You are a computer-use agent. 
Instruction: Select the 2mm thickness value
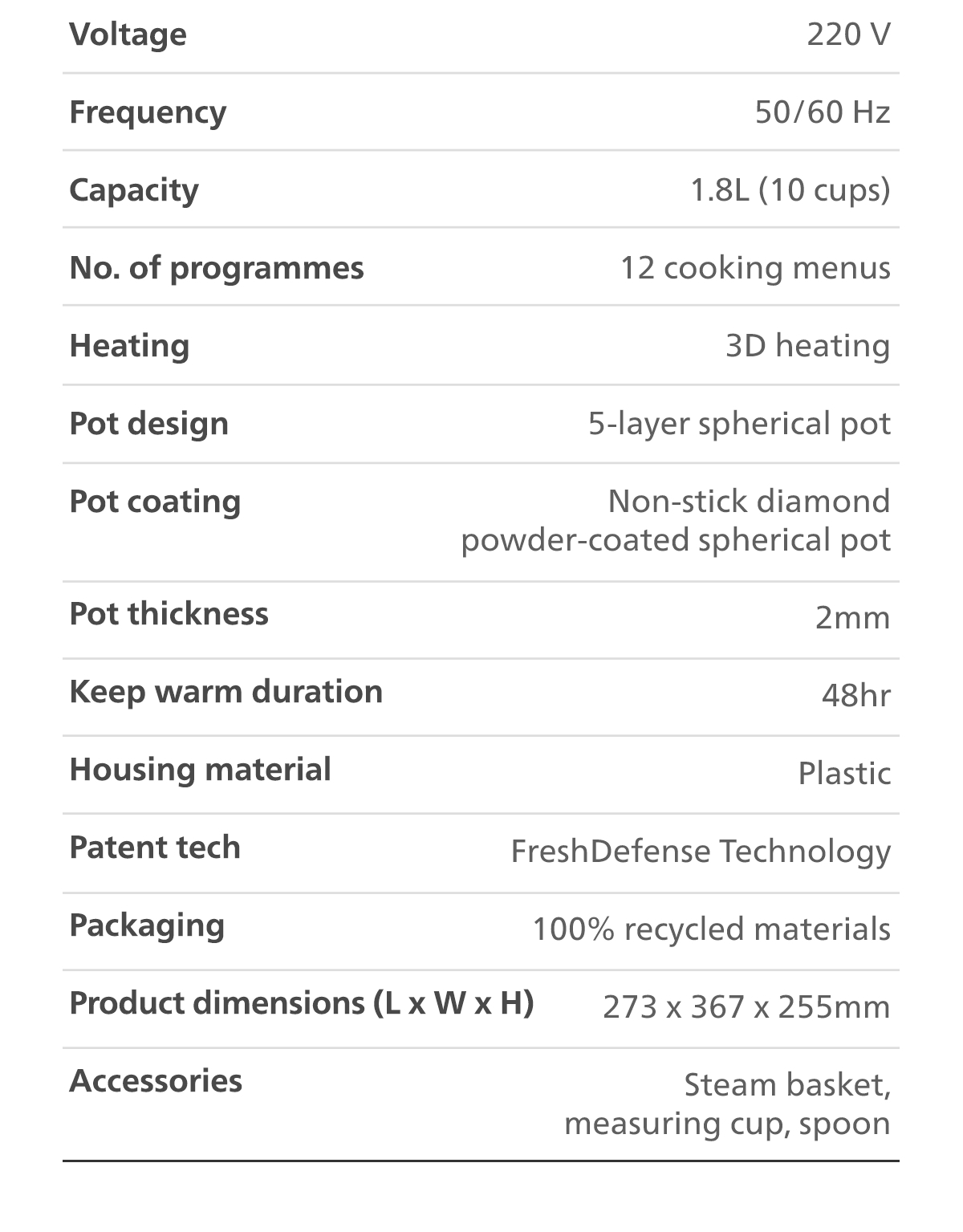(x=852, y=618)
